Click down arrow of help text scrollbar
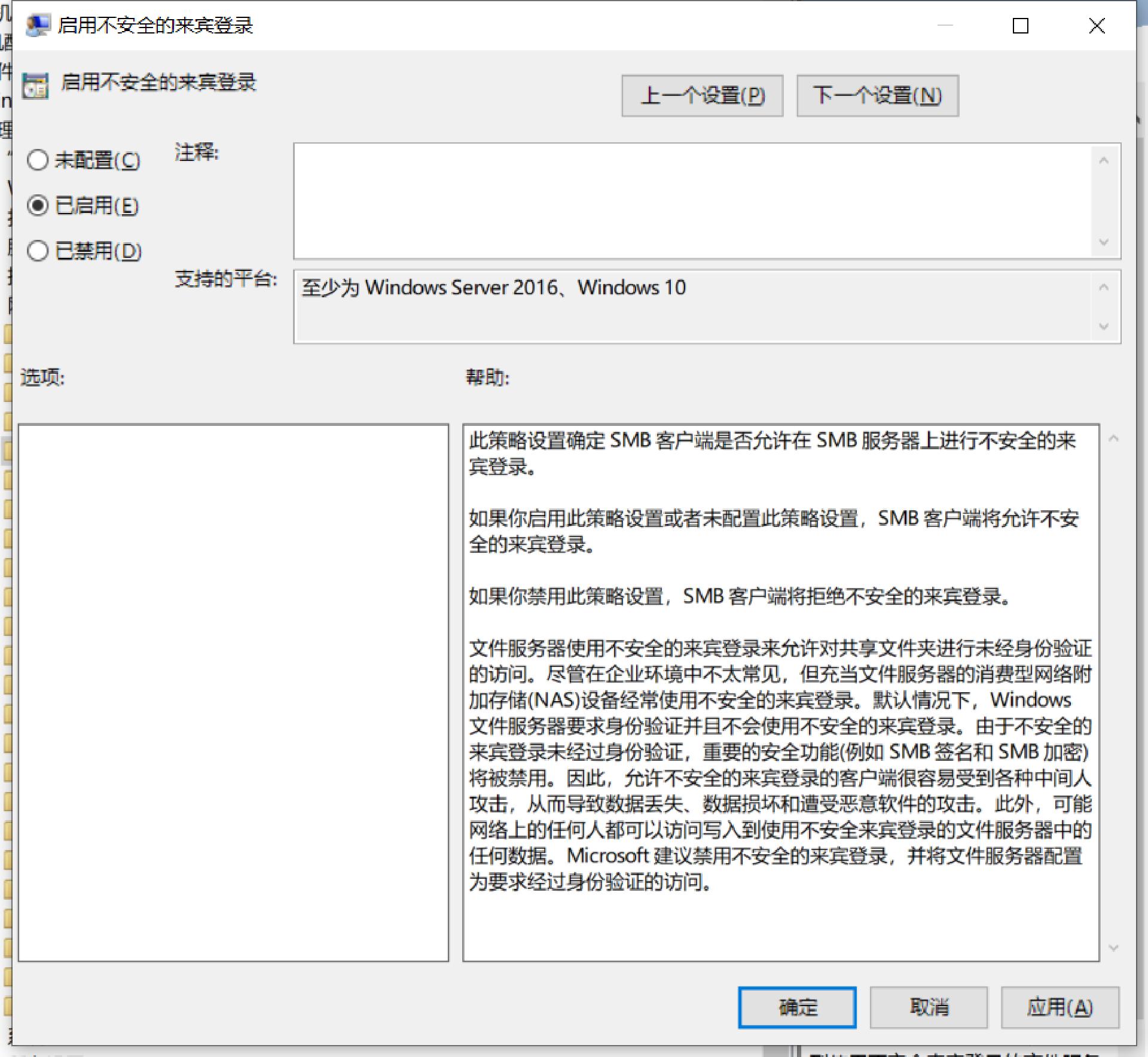Viewport: 1148px width, 1057px height. (x=1113, y=948)
